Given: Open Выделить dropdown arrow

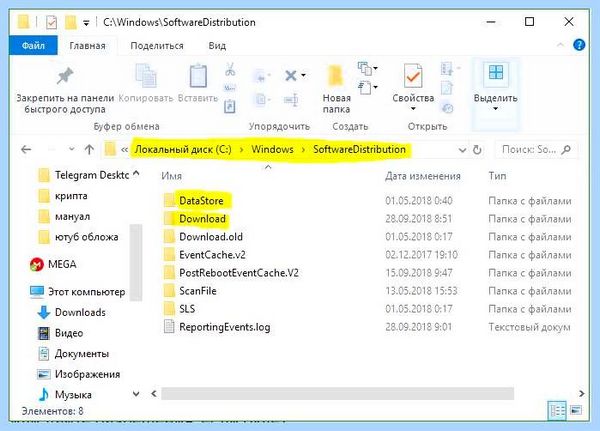Looking at the screenshot, I should tap(495, 109).
